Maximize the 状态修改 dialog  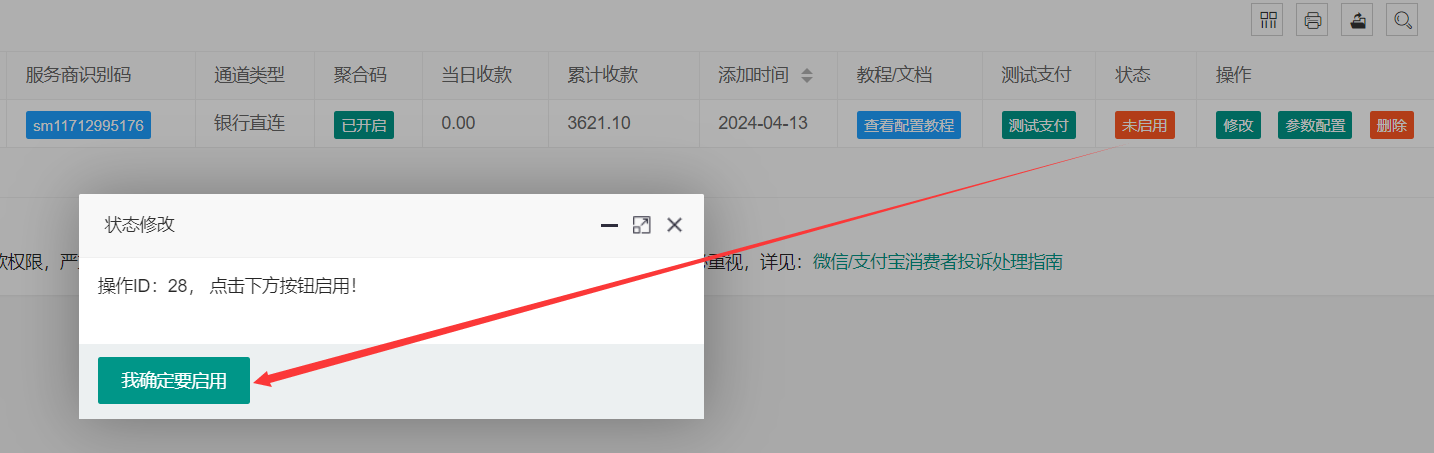641,225
